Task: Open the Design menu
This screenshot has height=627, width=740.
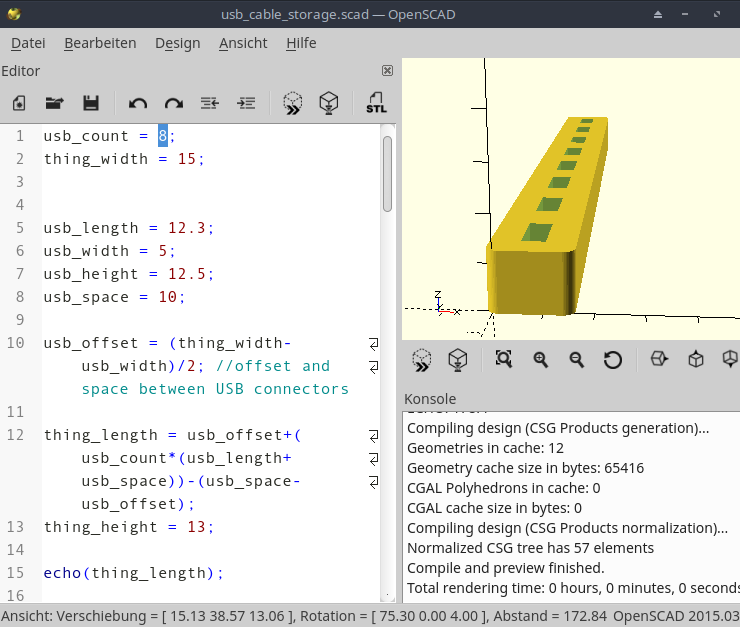Action: (x=177, y=43)
